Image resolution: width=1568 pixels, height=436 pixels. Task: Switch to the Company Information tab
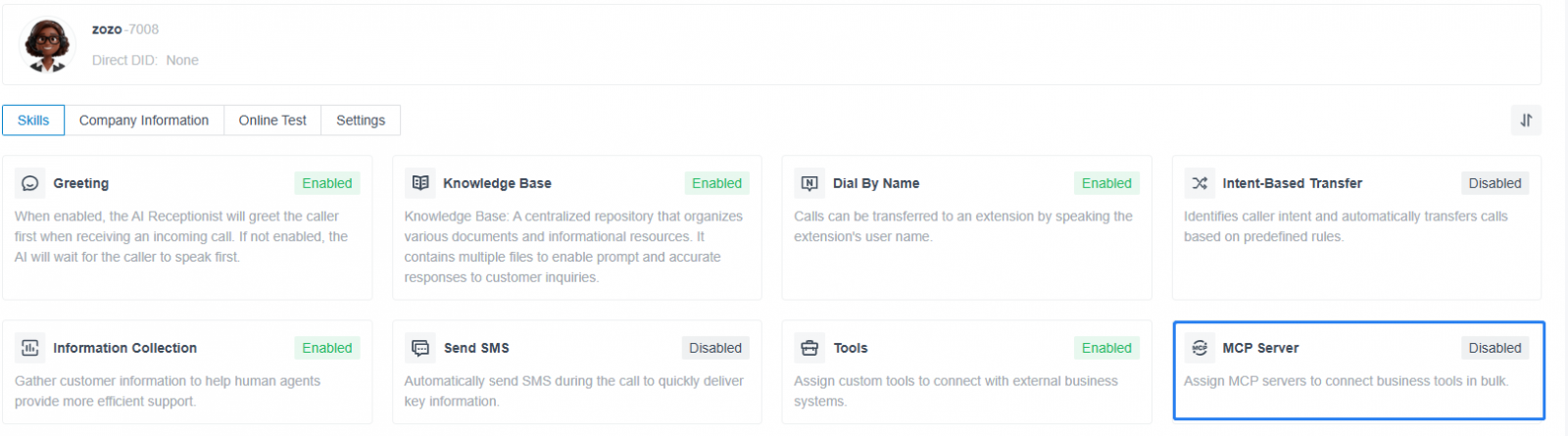(144, 121)
